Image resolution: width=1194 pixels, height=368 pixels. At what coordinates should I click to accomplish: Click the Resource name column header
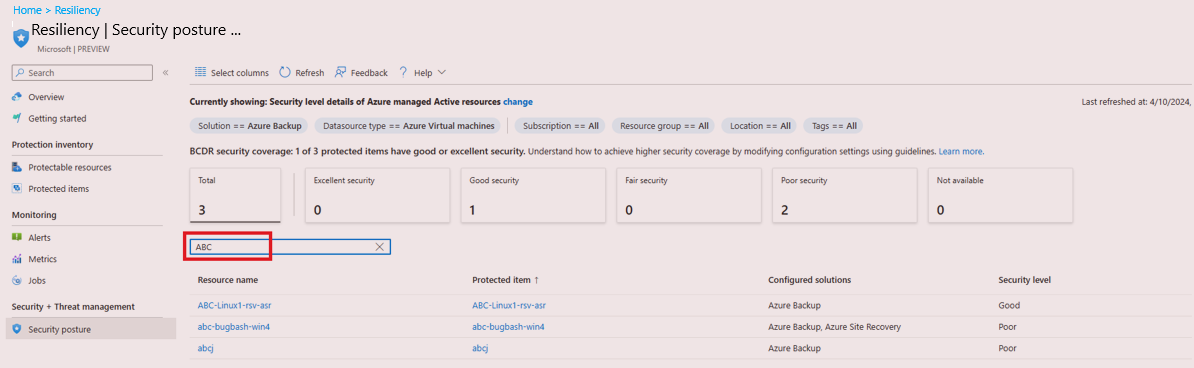tap(228, 280)
